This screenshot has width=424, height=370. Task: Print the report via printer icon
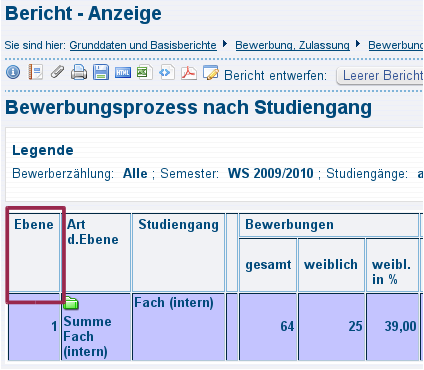point(79,72)
